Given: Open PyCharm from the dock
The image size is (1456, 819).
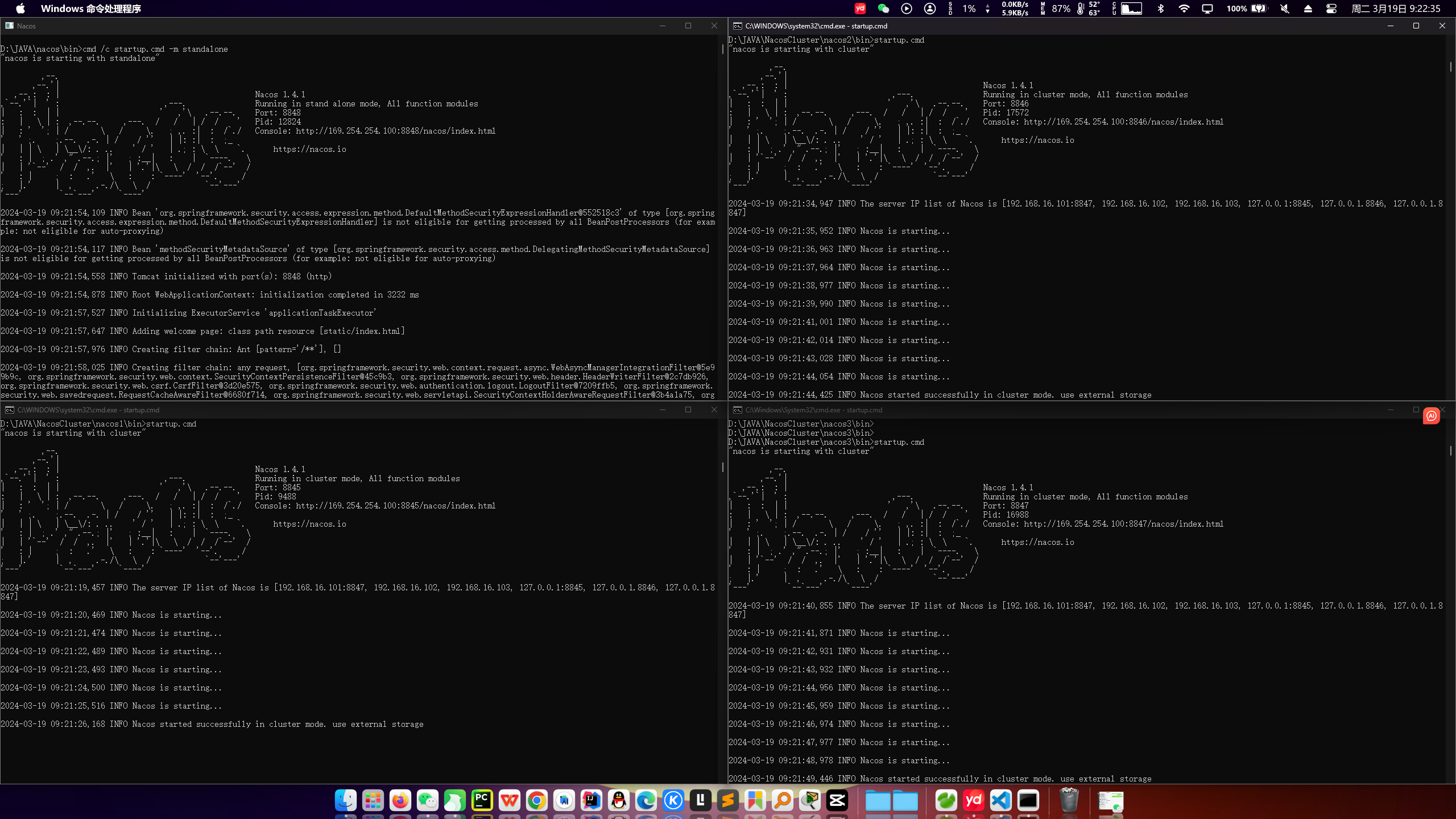Looking at the screenshot, I should click(x=482, y=800).
